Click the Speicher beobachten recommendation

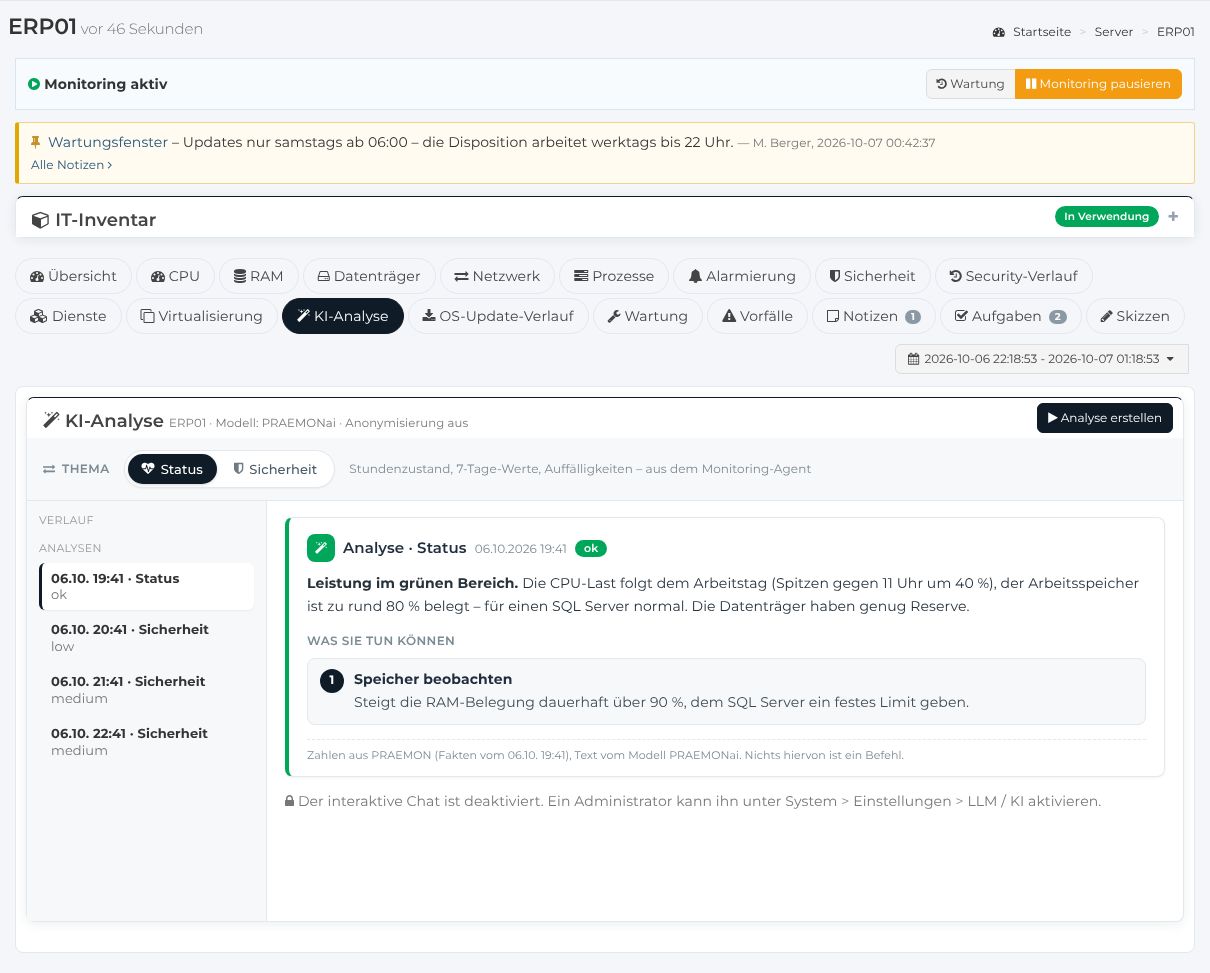pos(726,691)
